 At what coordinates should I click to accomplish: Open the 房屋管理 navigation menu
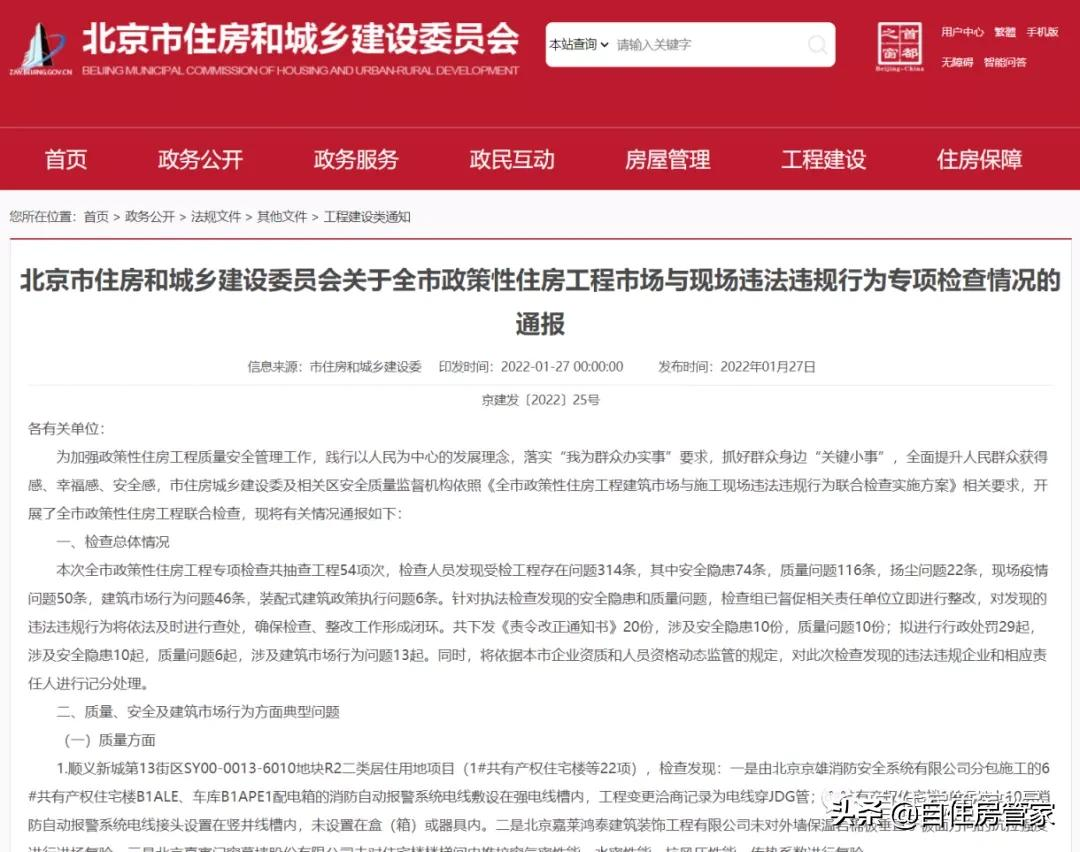tap(667, 159)
